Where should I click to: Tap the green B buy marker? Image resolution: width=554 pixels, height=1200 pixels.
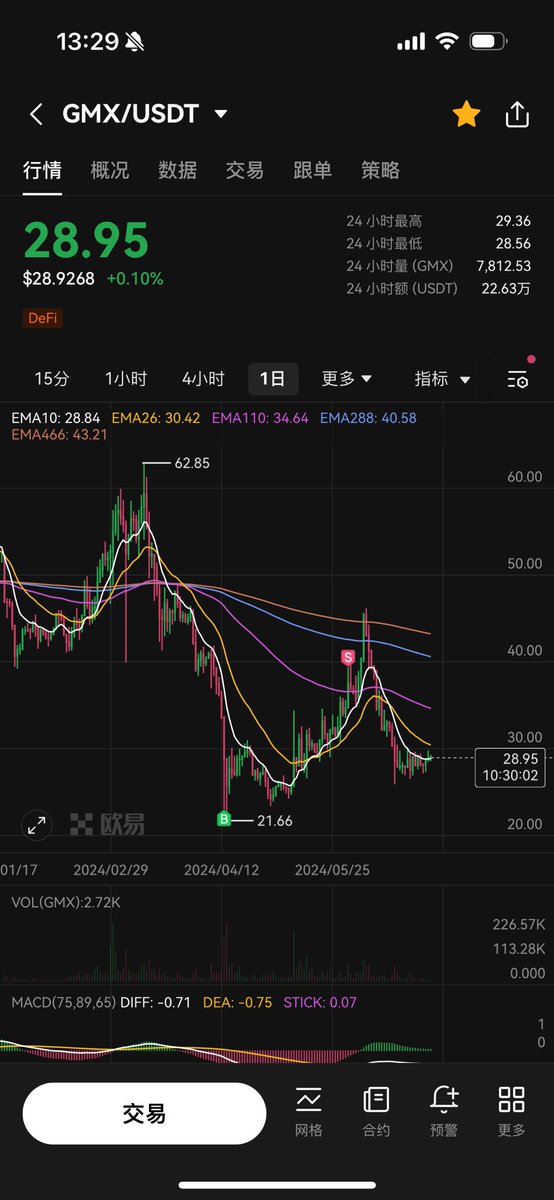pos(224,819)
